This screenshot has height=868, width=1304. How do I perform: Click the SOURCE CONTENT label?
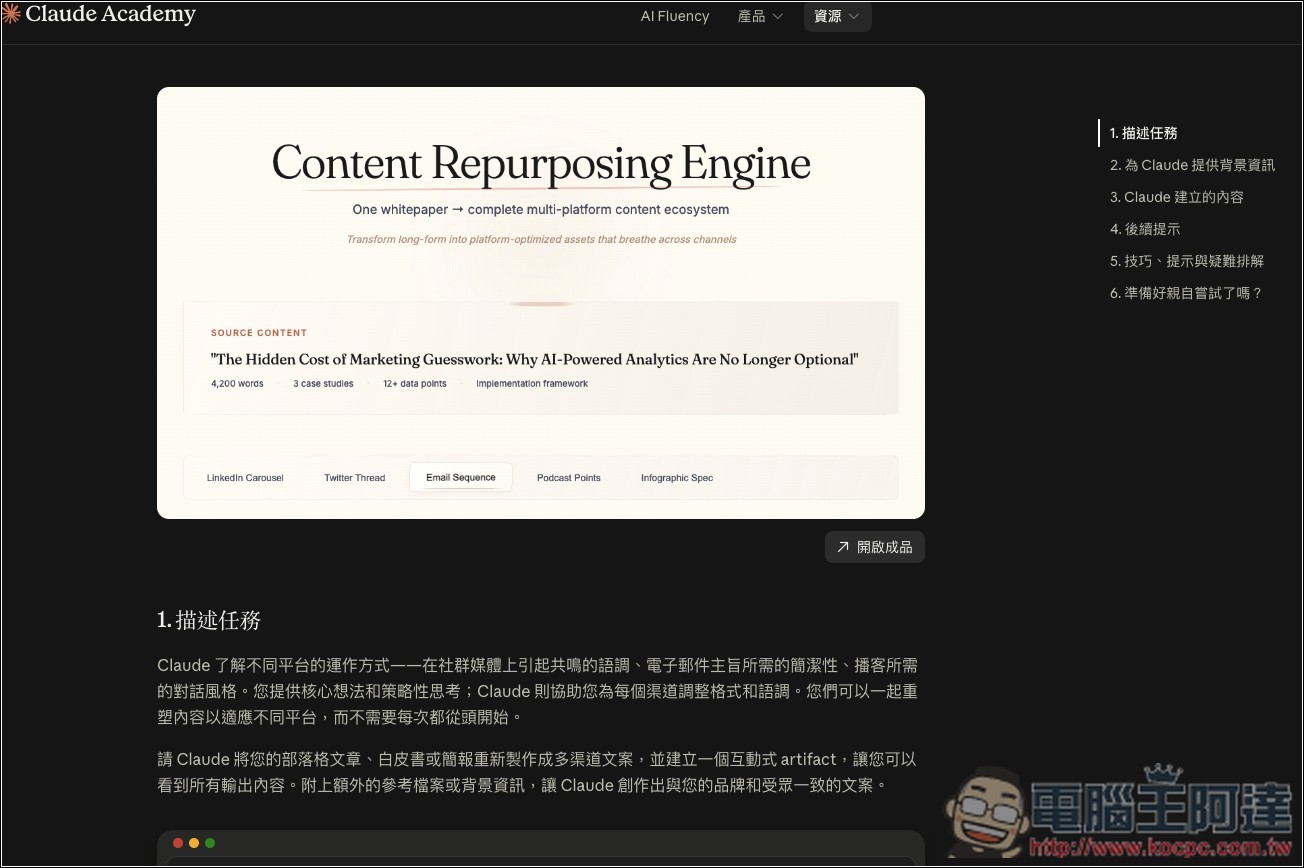259,333
